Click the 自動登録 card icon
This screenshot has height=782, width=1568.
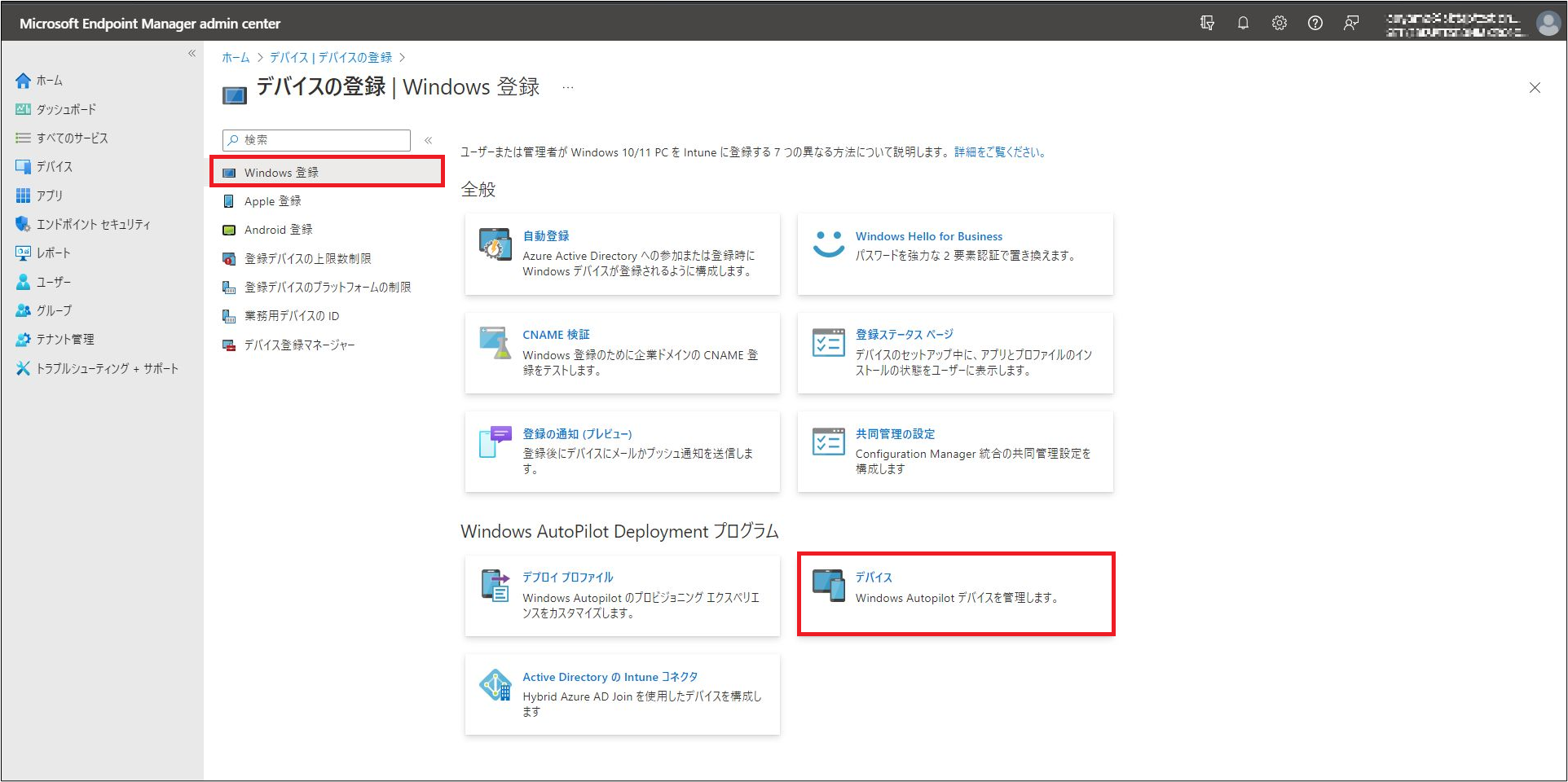click(x=495, y=244)
